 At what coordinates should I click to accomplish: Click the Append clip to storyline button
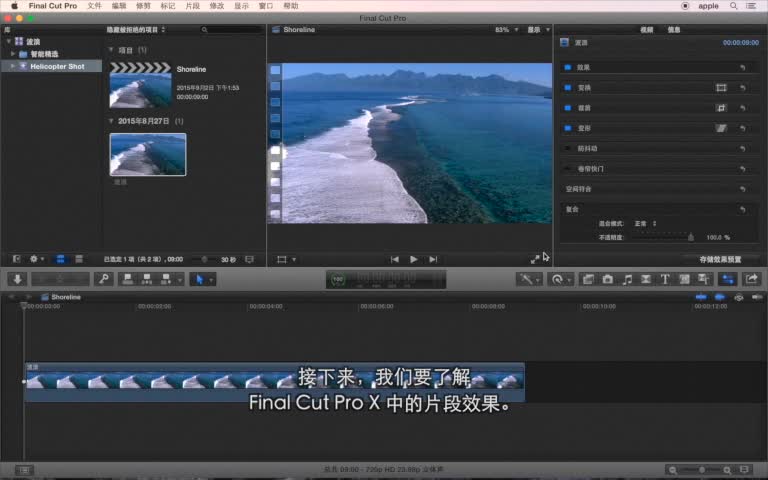[166, 279]
